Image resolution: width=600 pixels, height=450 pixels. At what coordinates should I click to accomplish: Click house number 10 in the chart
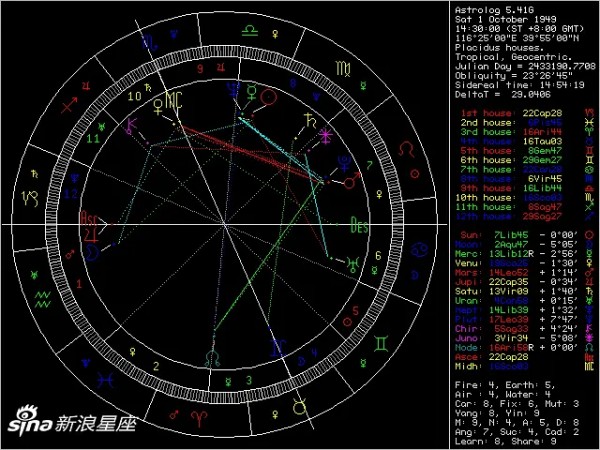pos(134,96)
